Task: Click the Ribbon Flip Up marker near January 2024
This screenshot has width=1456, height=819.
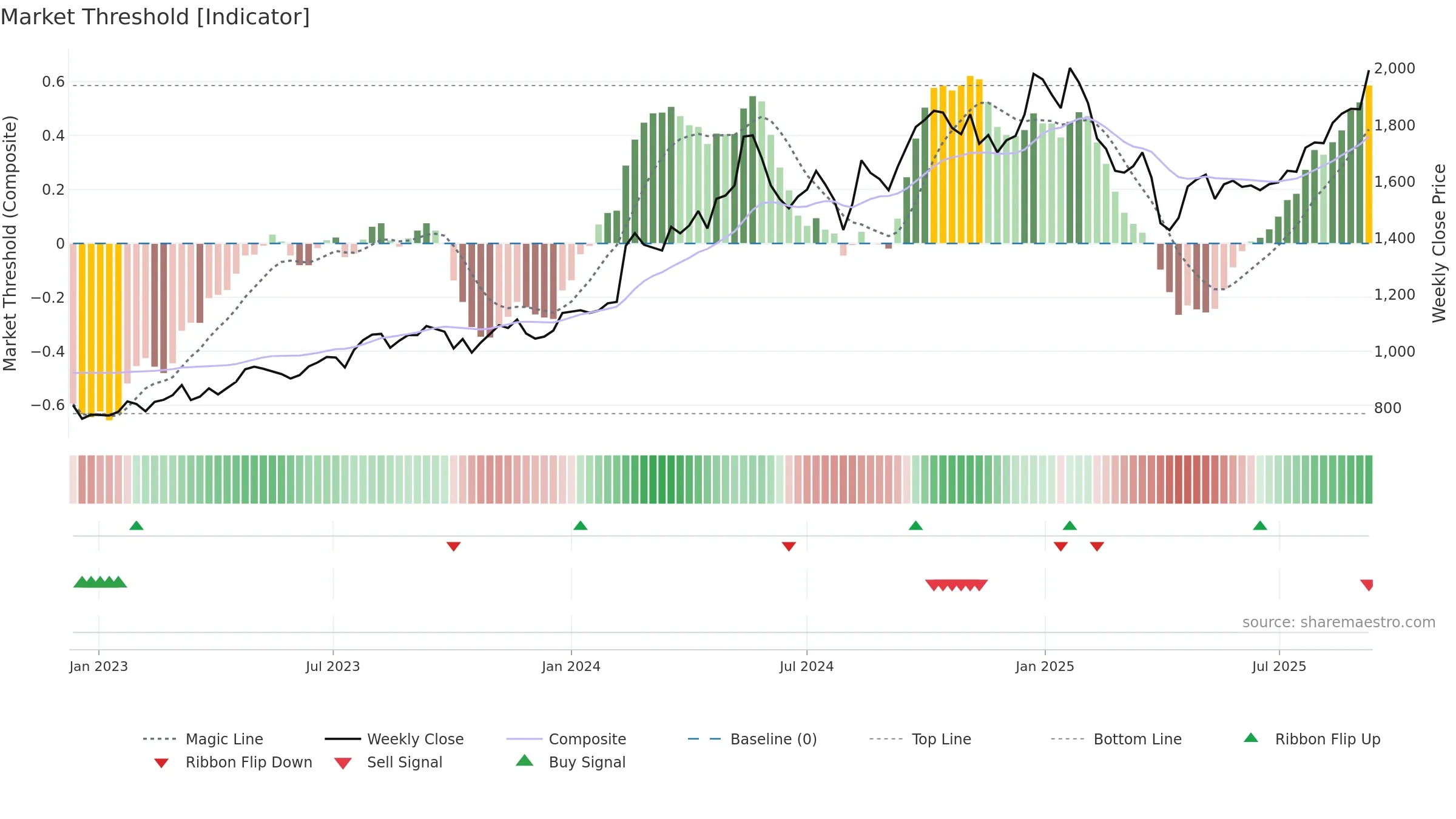Action: point(581,525)
